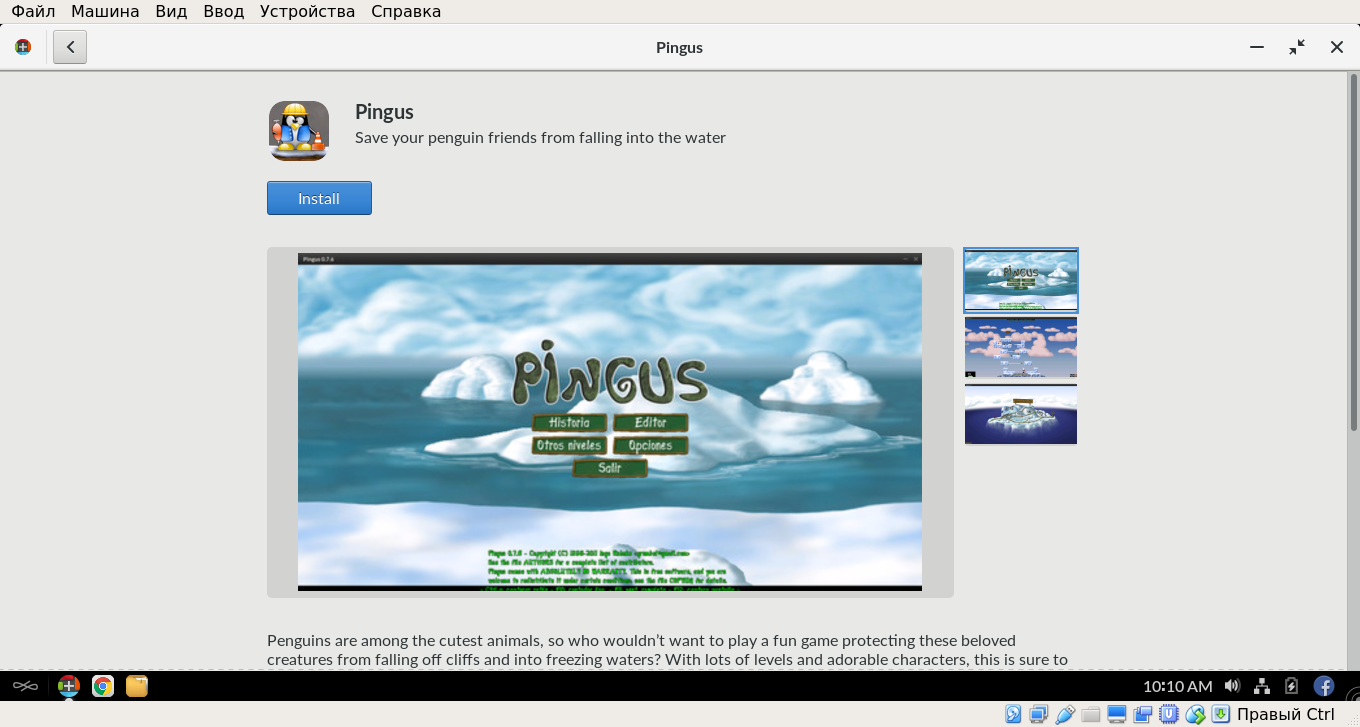Viewport: 1360px width, 727px height.
Task: Open the Вид menu
Action: [x=171, y=12]
